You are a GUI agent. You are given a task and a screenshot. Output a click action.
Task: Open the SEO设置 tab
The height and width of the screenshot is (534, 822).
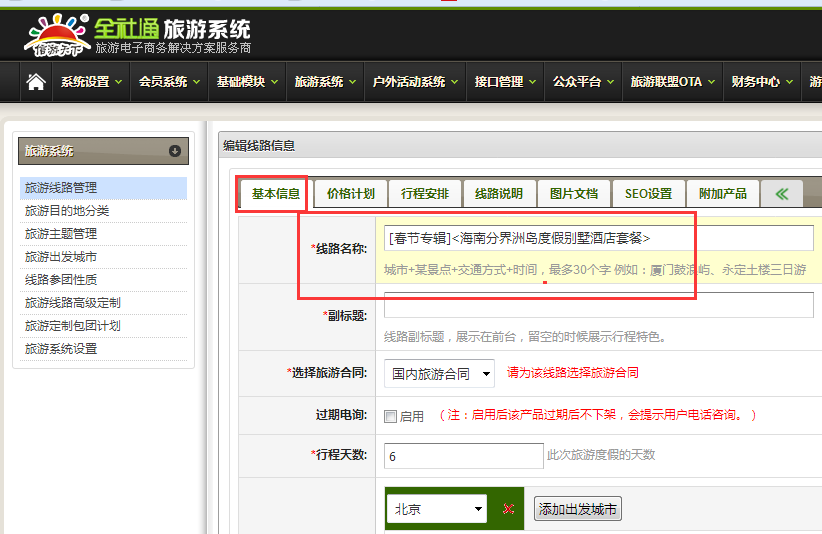pos(648,194)
